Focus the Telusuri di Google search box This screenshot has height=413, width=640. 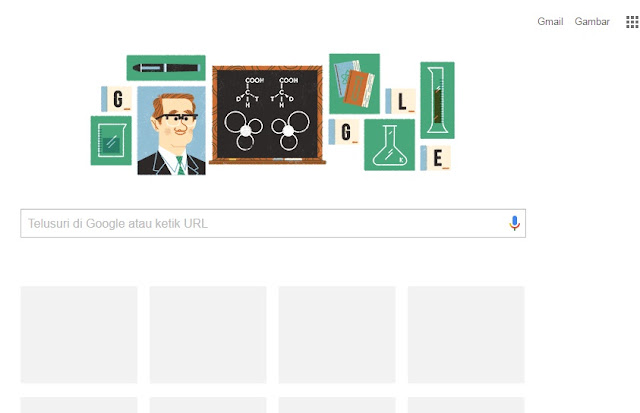(273, 223)
